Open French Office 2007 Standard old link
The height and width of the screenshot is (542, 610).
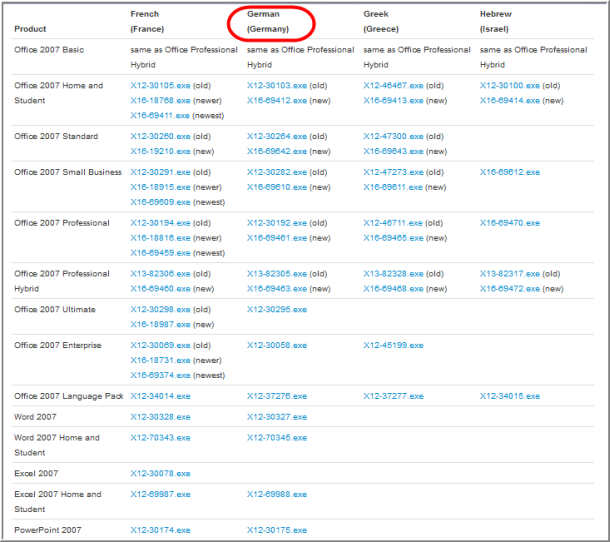[160, 137]
